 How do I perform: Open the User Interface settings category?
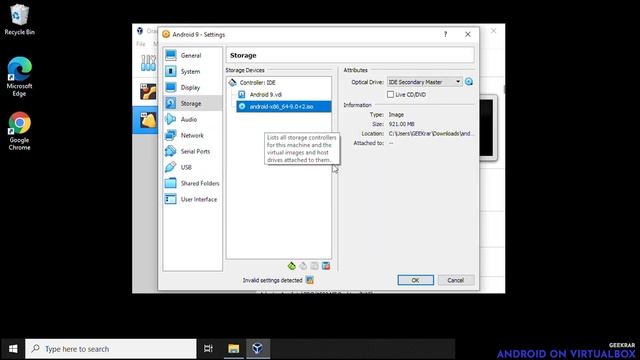(193, 199)
